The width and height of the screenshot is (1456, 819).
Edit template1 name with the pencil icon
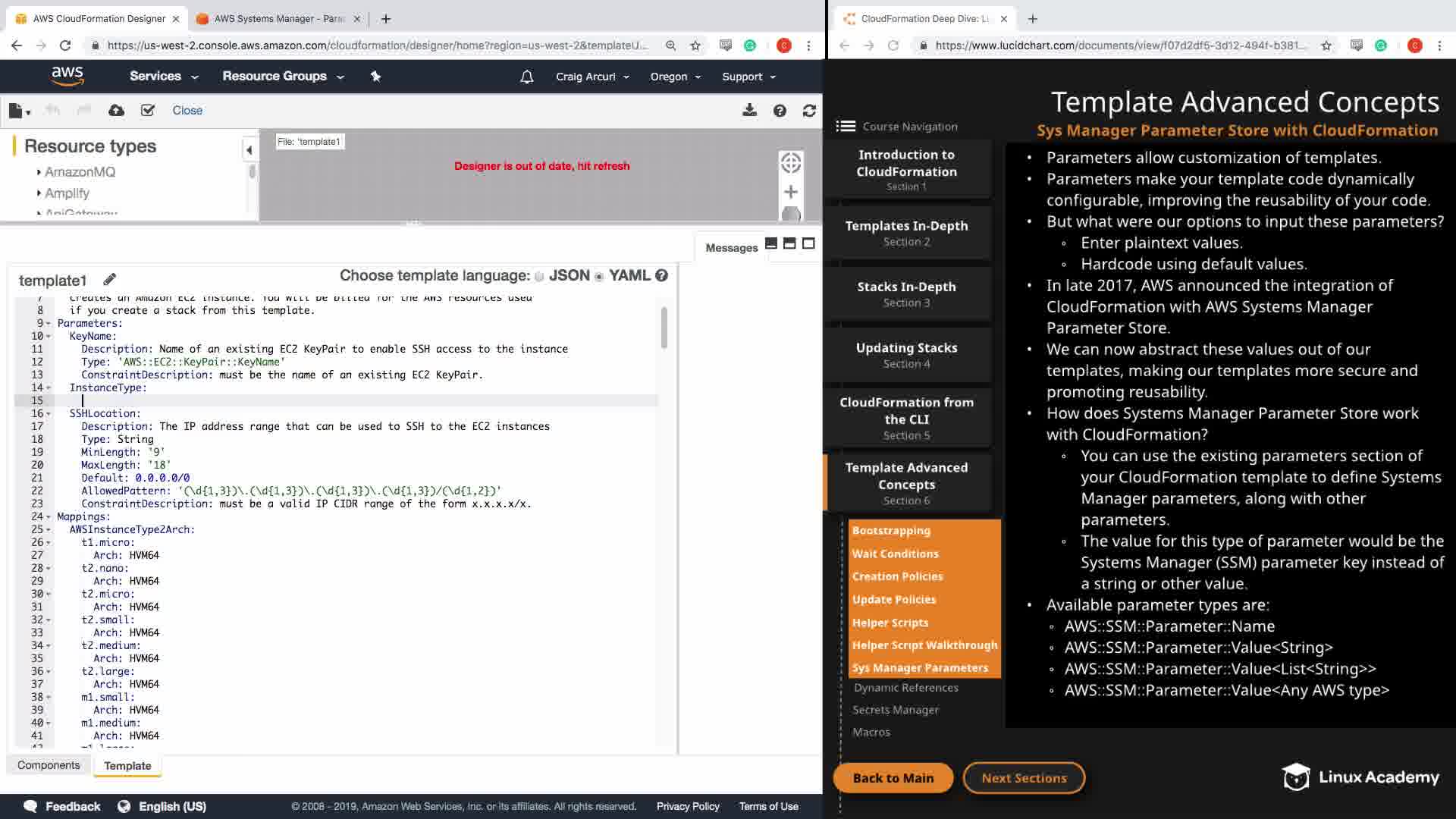point(110,280)
